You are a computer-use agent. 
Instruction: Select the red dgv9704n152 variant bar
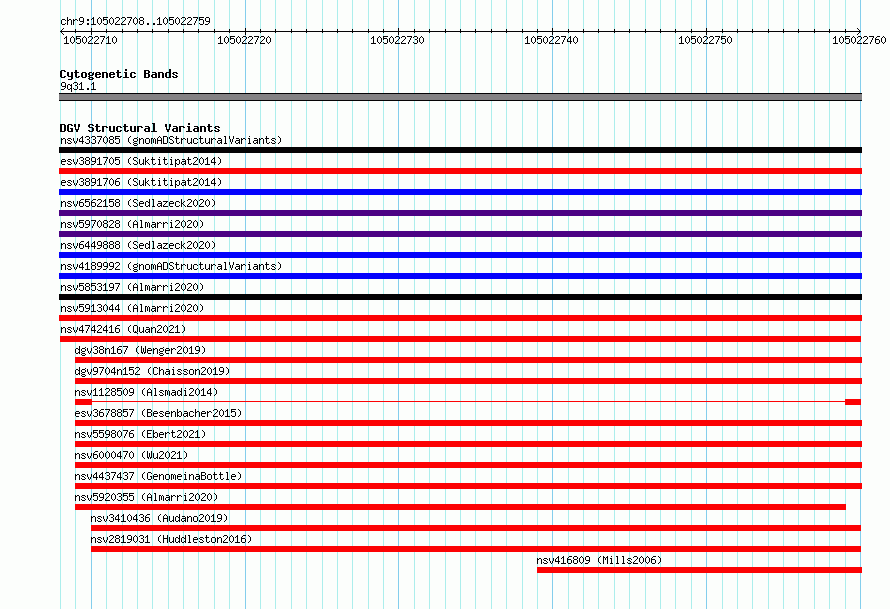[468, 381]
